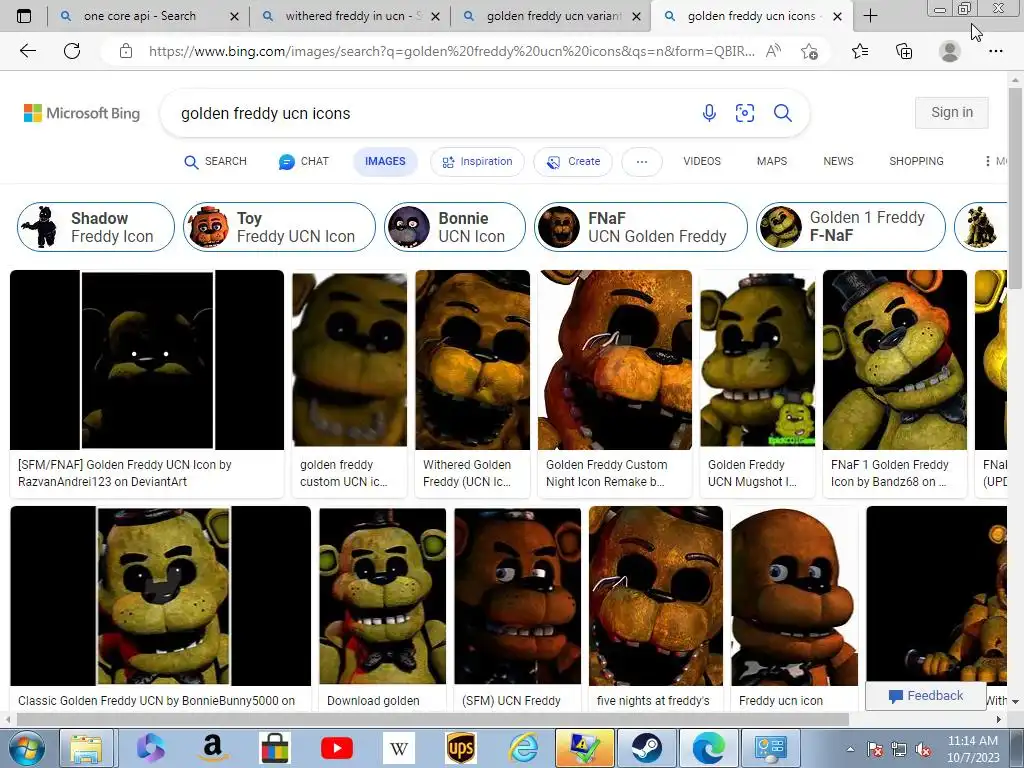Select 'FNaF UCN Golden Freddy' chip

click(641, 227)
